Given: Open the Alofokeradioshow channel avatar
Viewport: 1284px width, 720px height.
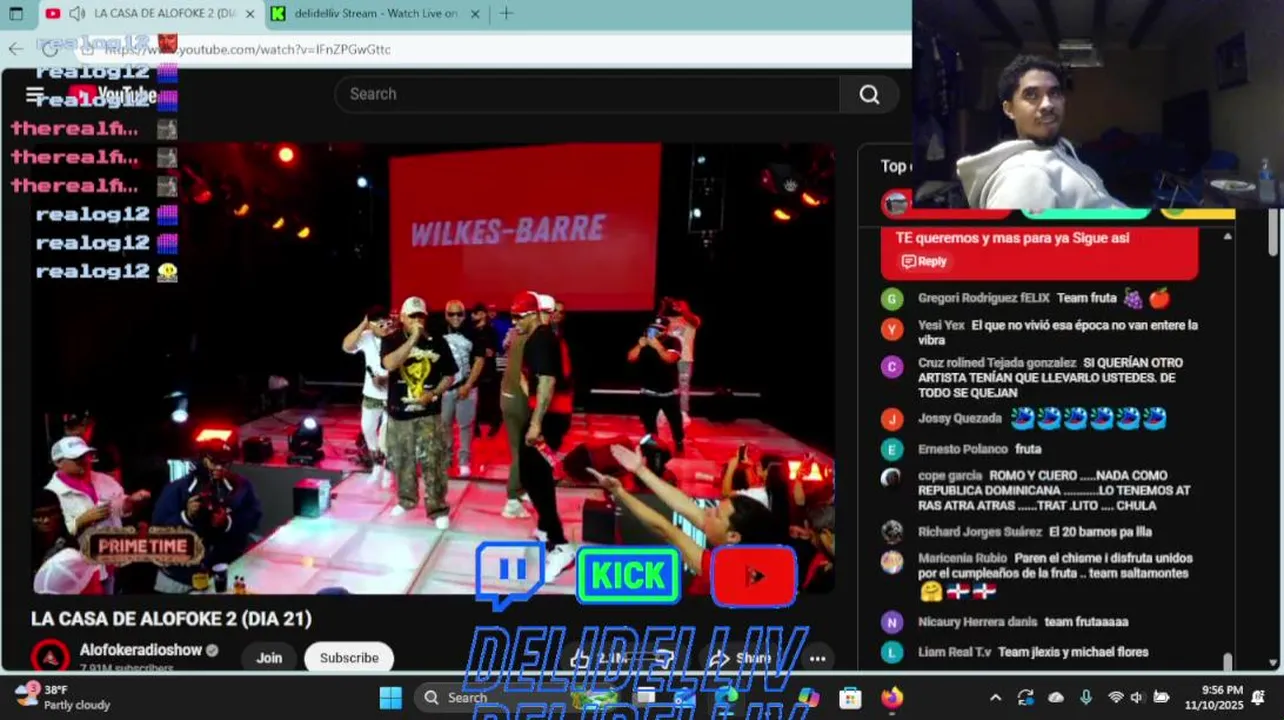Looking at the screenshot, I should pos(50,657).
